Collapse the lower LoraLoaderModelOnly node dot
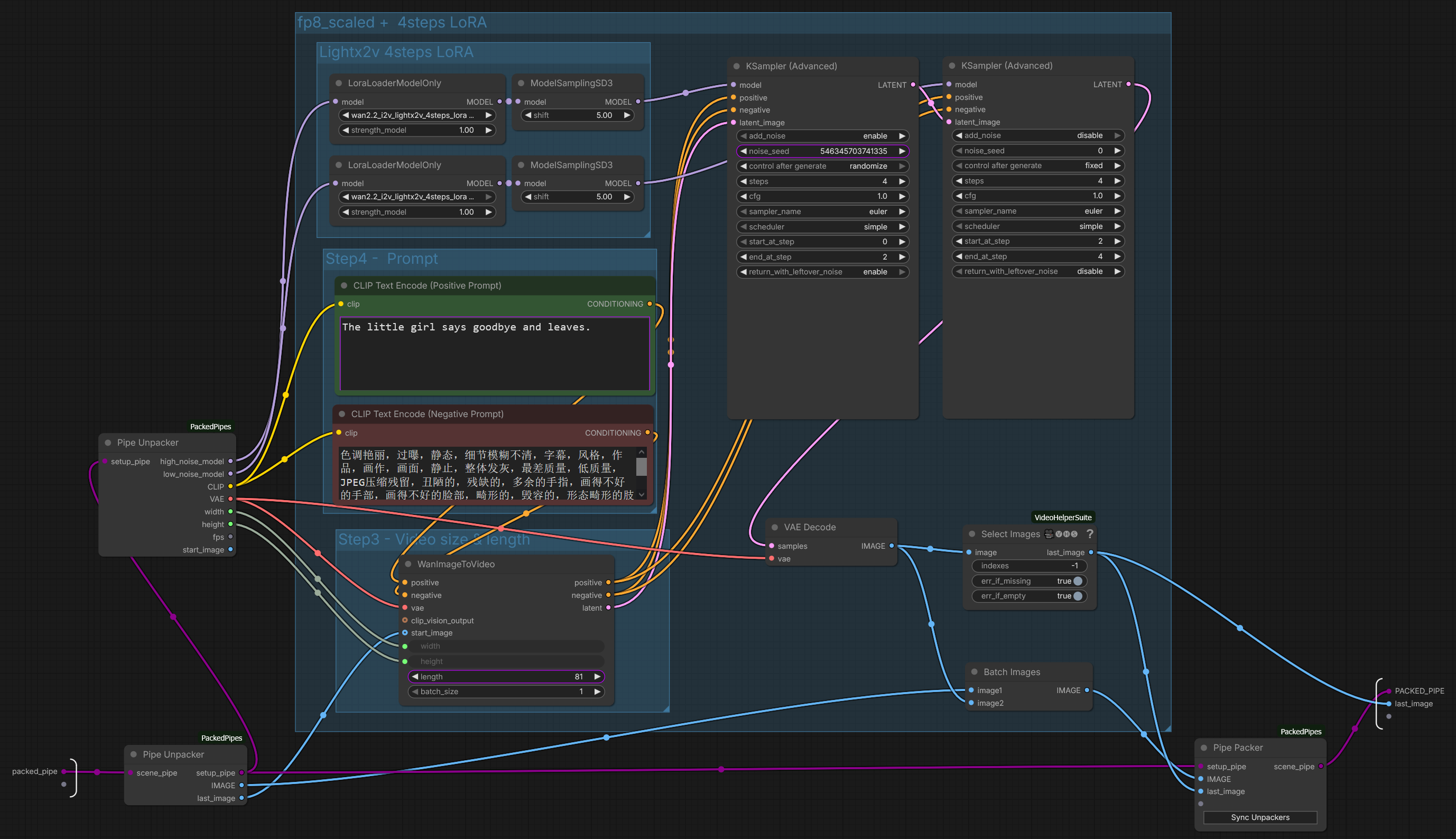This screenshot has width=1456, height=839. coord(339,165)
